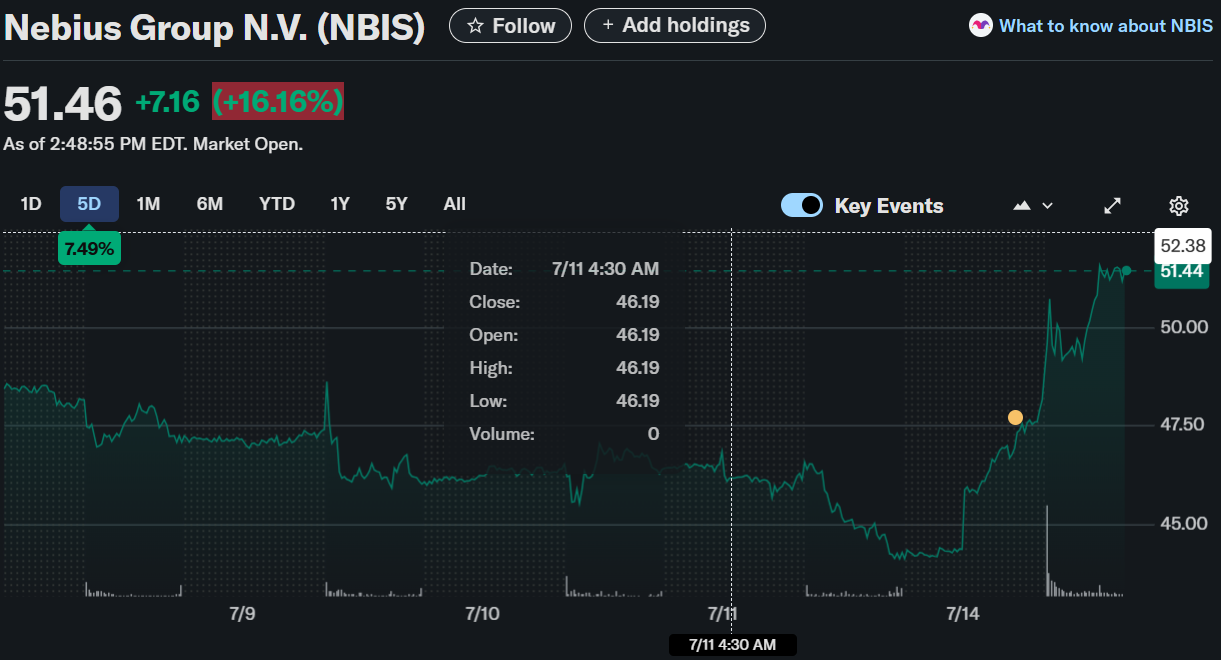Click the 7/14 date axis label

962,613
